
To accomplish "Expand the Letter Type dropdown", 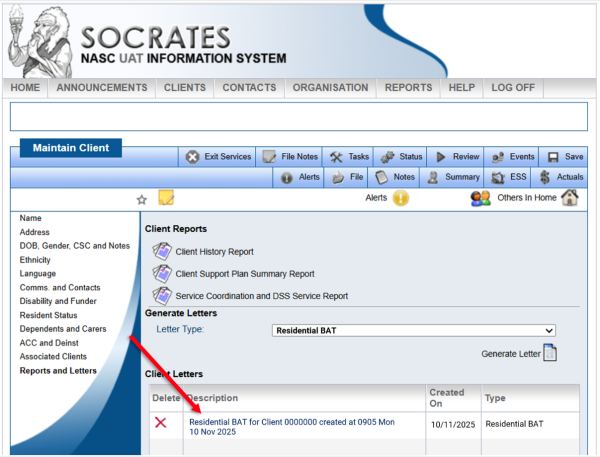I will point(414,330).
